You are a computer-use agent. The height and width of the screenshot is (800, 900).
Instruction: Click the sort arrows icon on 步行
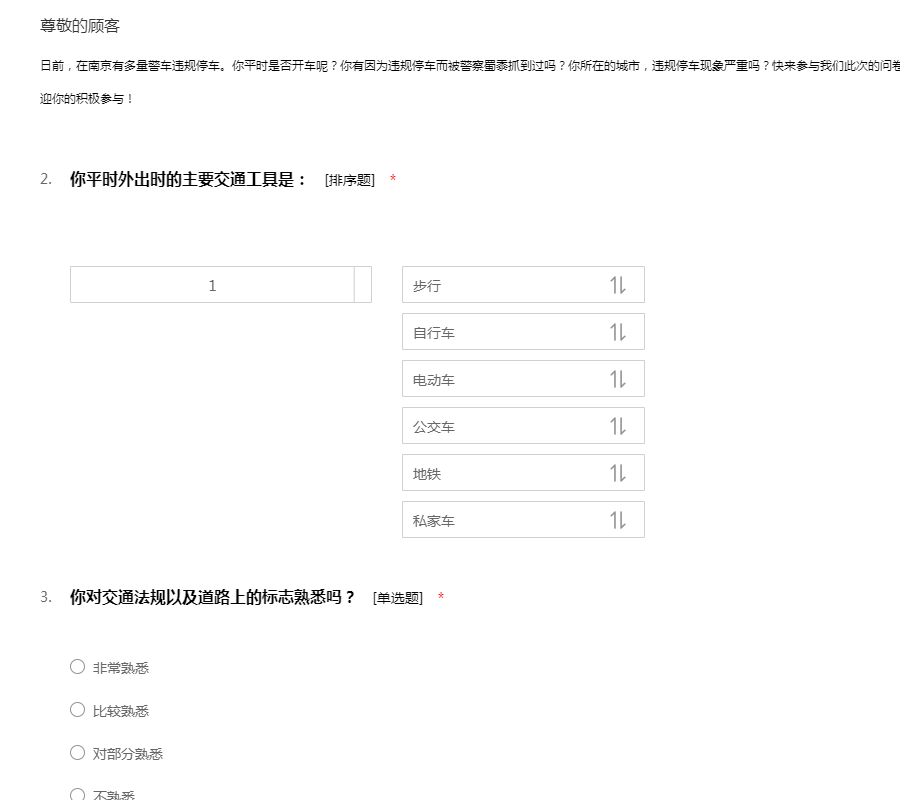click(x=617, y=285)
